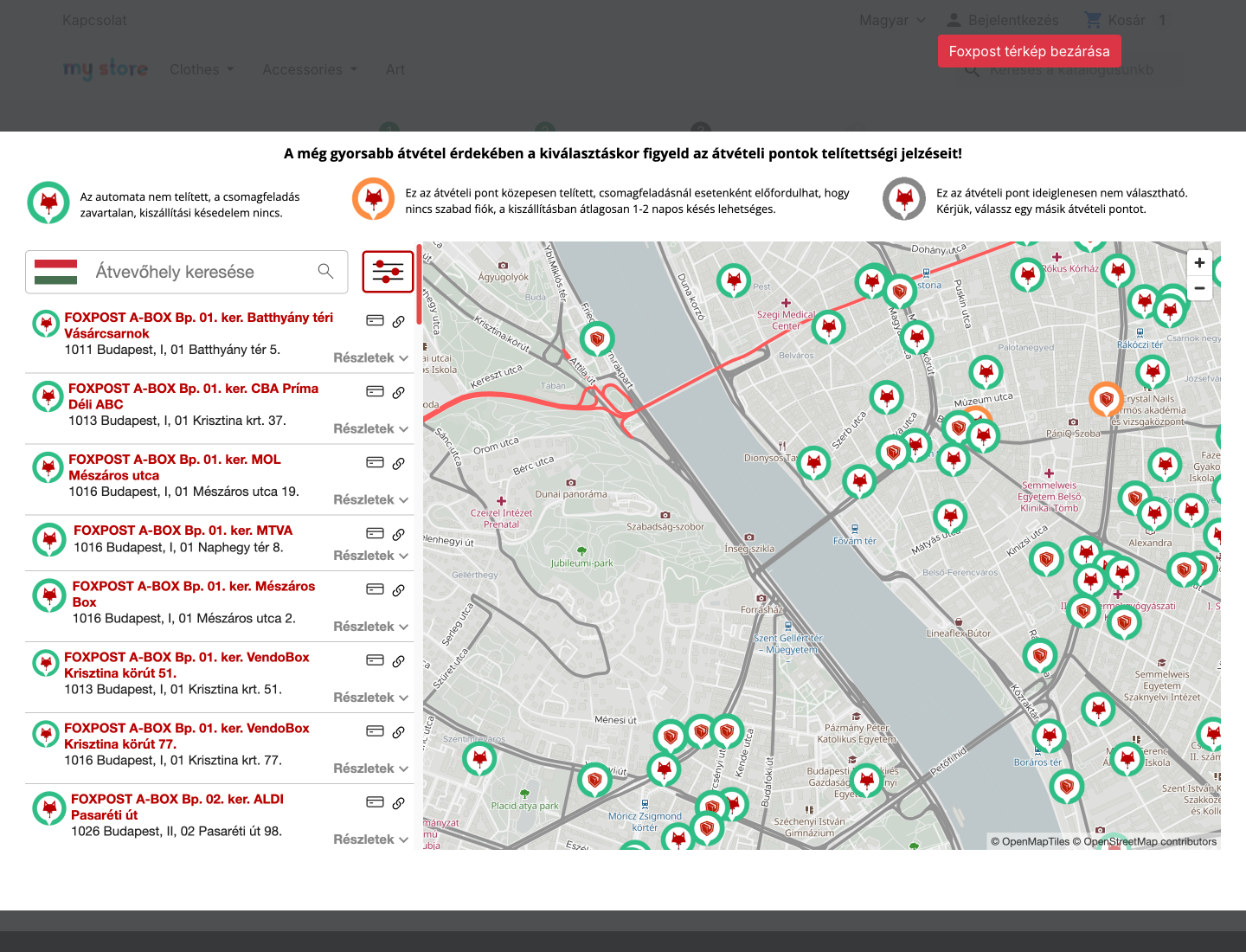Close the Foxpost map
The height and width of the screenshot is (952, 1246).
tap(1030, 51)
